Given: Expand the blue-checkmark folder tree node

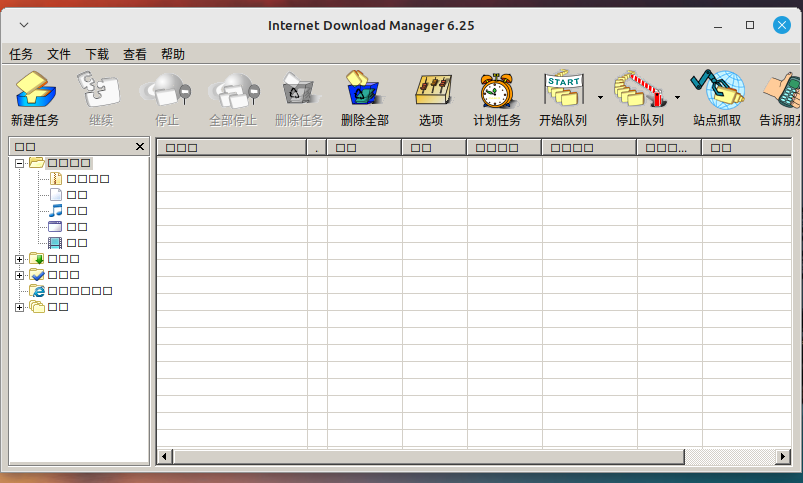Looking at the screenshot, I should [19, 274].
